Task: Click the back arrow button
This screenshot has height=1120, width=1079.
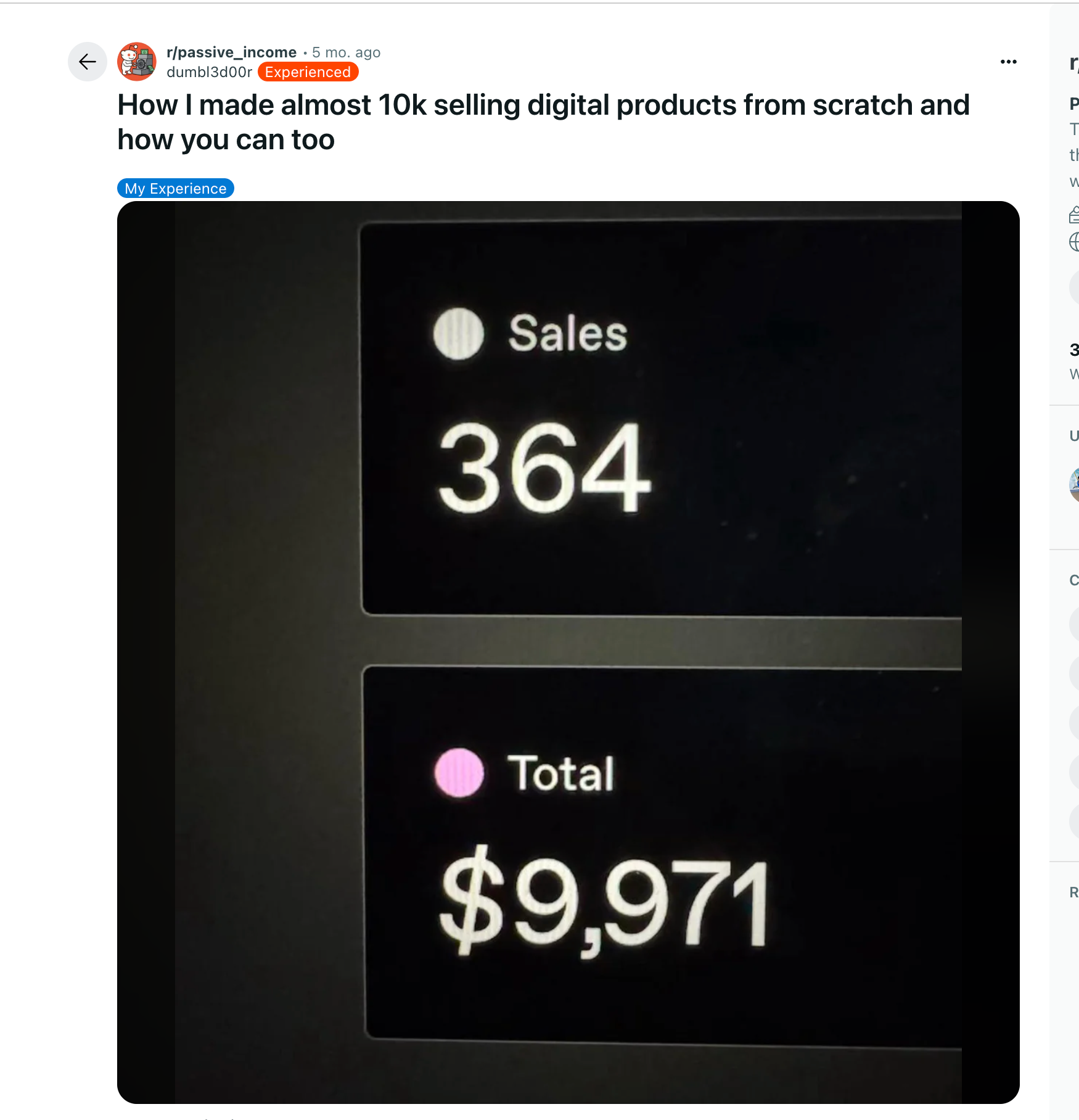Action: coord(88,62)
